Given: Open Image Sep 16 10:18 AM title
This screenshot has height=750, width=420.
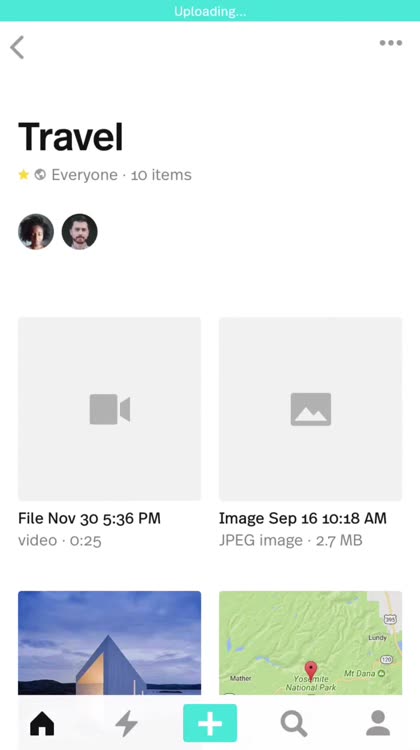Looking at the screenshot, I should click(x=303, y=518).
